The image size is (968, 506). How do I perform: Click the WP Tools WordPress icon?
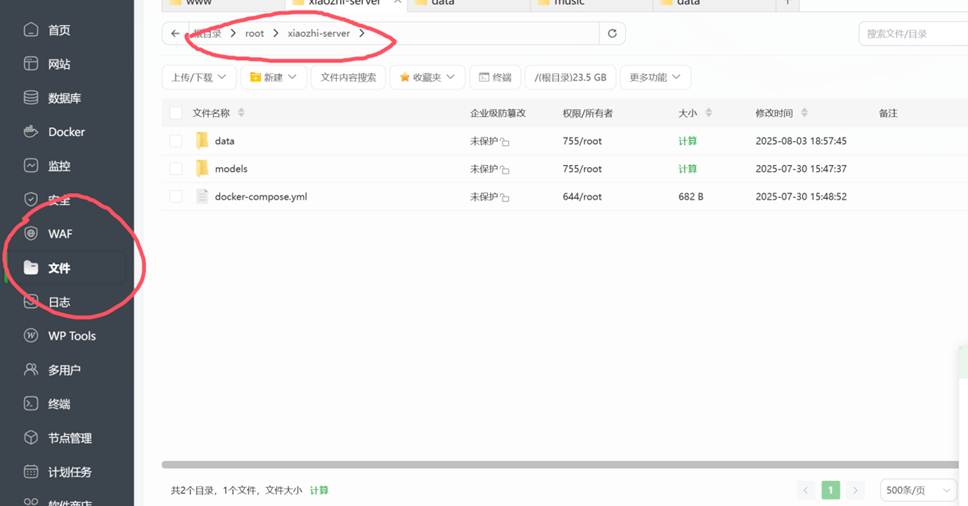pyautogui.click(x=30, y=336)
